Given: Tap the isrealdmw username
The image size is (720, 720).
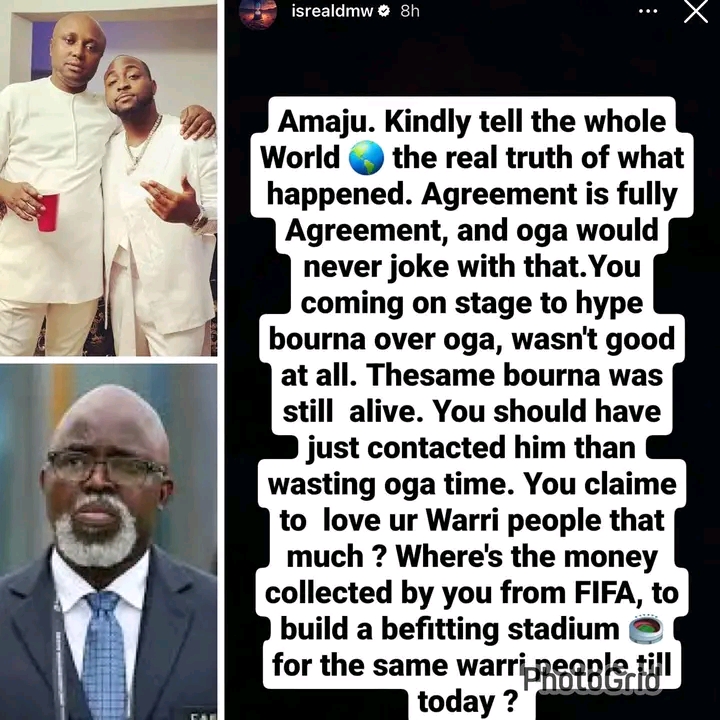Looking at the screenshot, I should (332, 11).
